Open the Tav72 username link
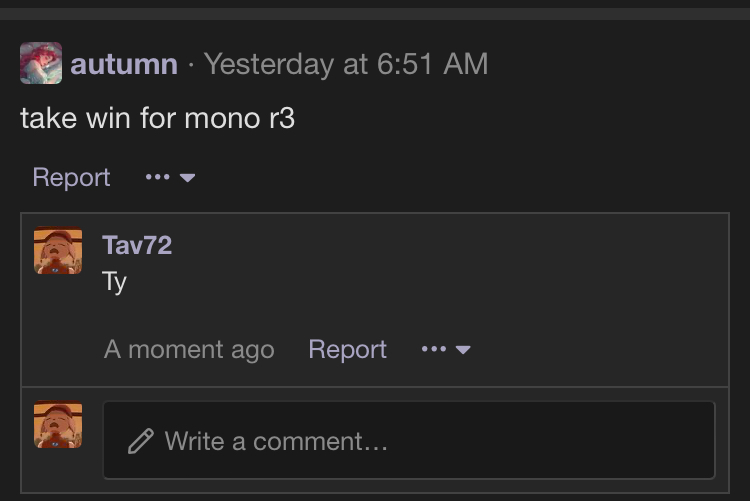This screenshot has height=501, width=750. [137, 245]
